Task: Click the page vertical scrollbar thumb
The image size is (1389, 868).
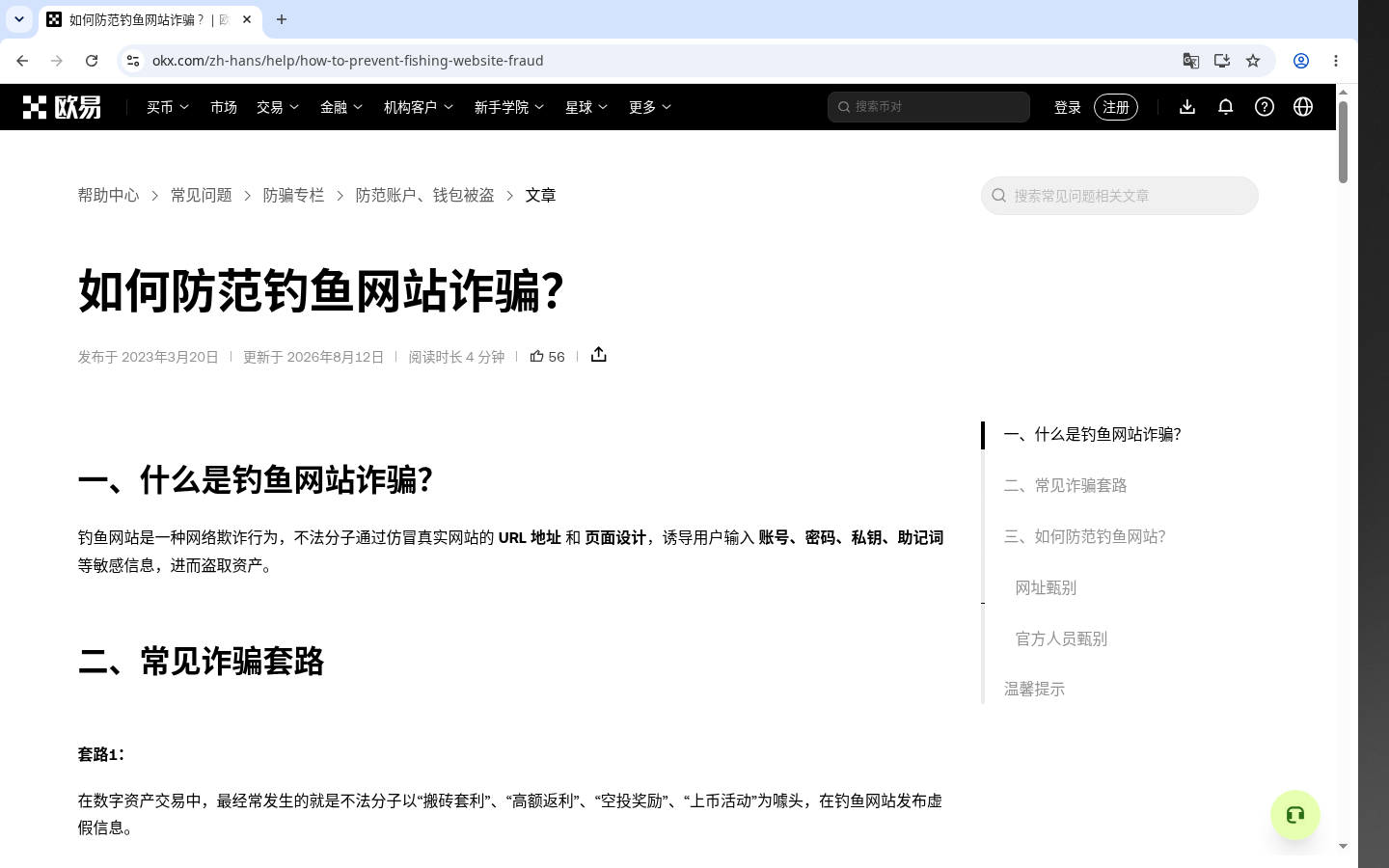Action: click(1343, 142)
